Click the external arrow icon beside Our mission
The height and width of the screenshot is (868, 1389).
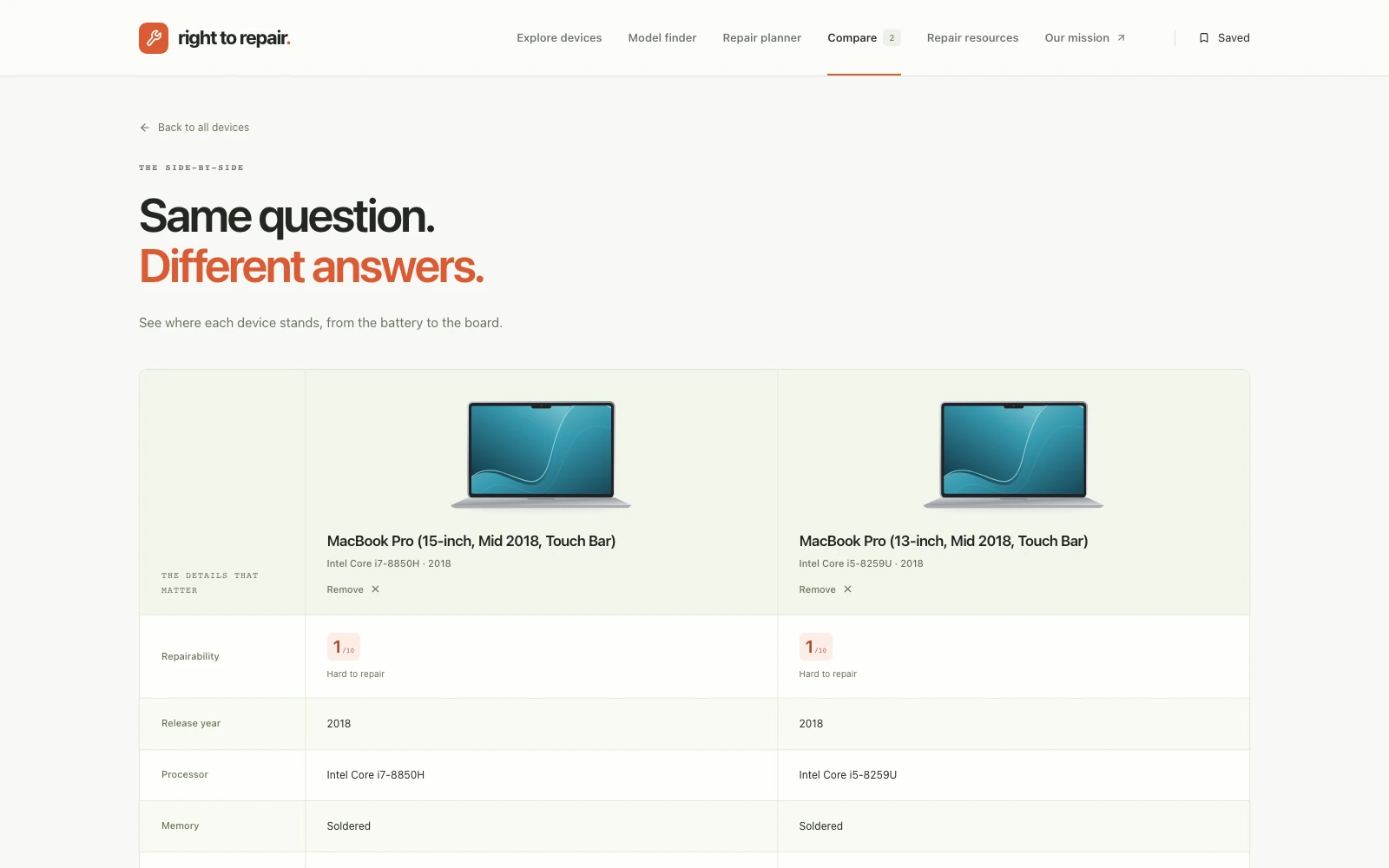point(1121,38)
